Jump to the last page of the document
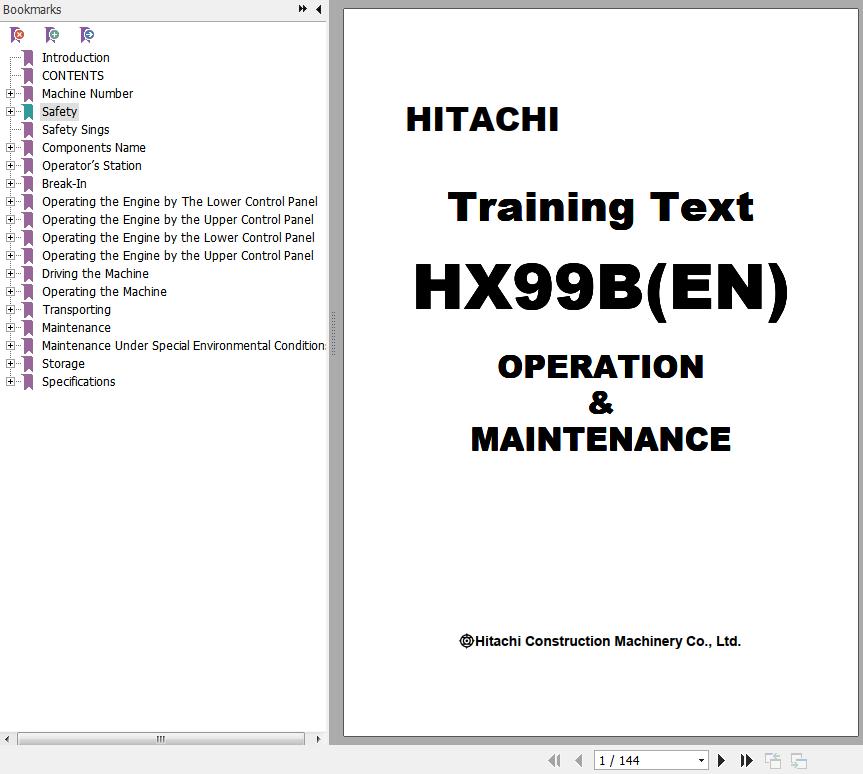Viewport: 863px width, 774px height. click(746, 760)
